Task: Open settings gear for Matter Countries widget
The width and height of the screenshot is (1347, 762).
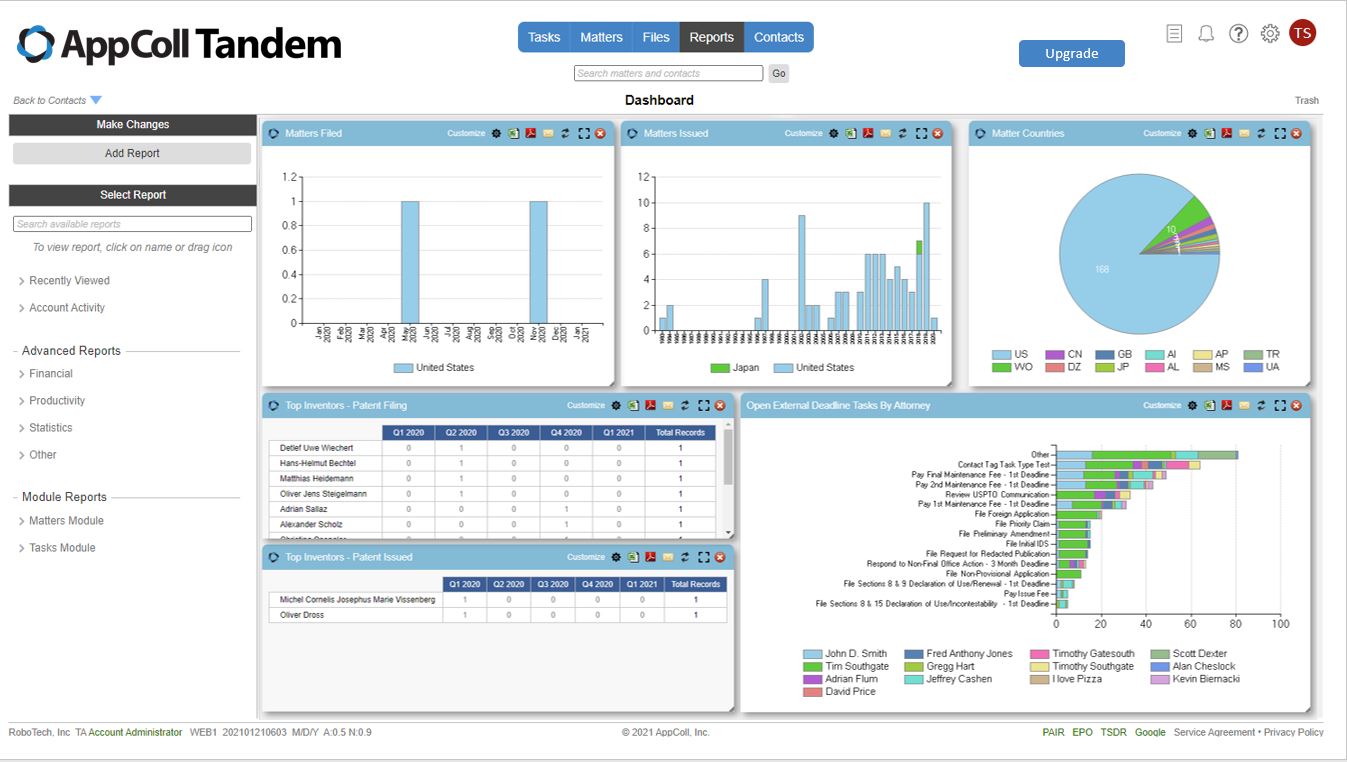Action: tap(1192, 132)
